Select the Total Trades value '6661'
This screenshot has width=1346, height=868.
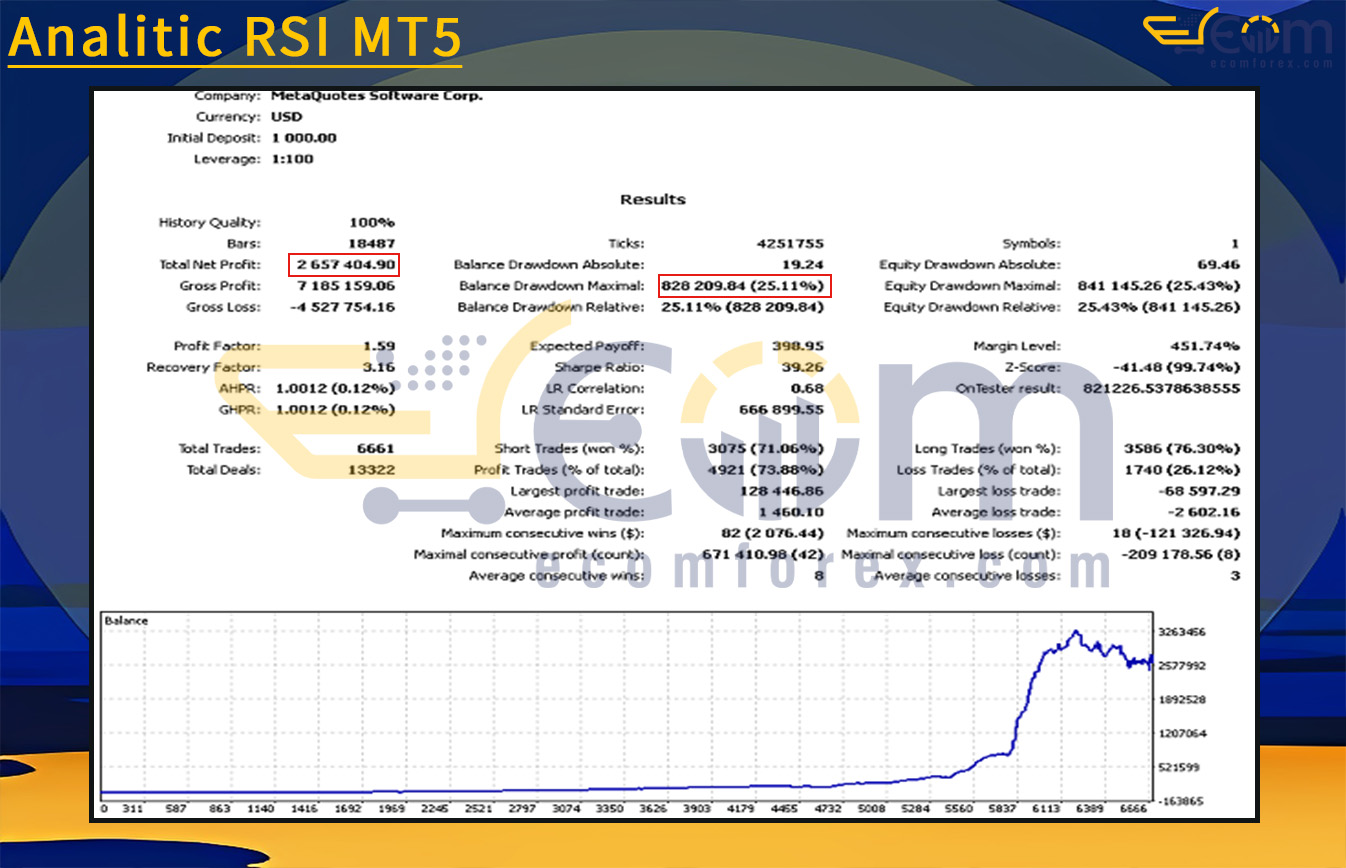(x=378, y=449)
